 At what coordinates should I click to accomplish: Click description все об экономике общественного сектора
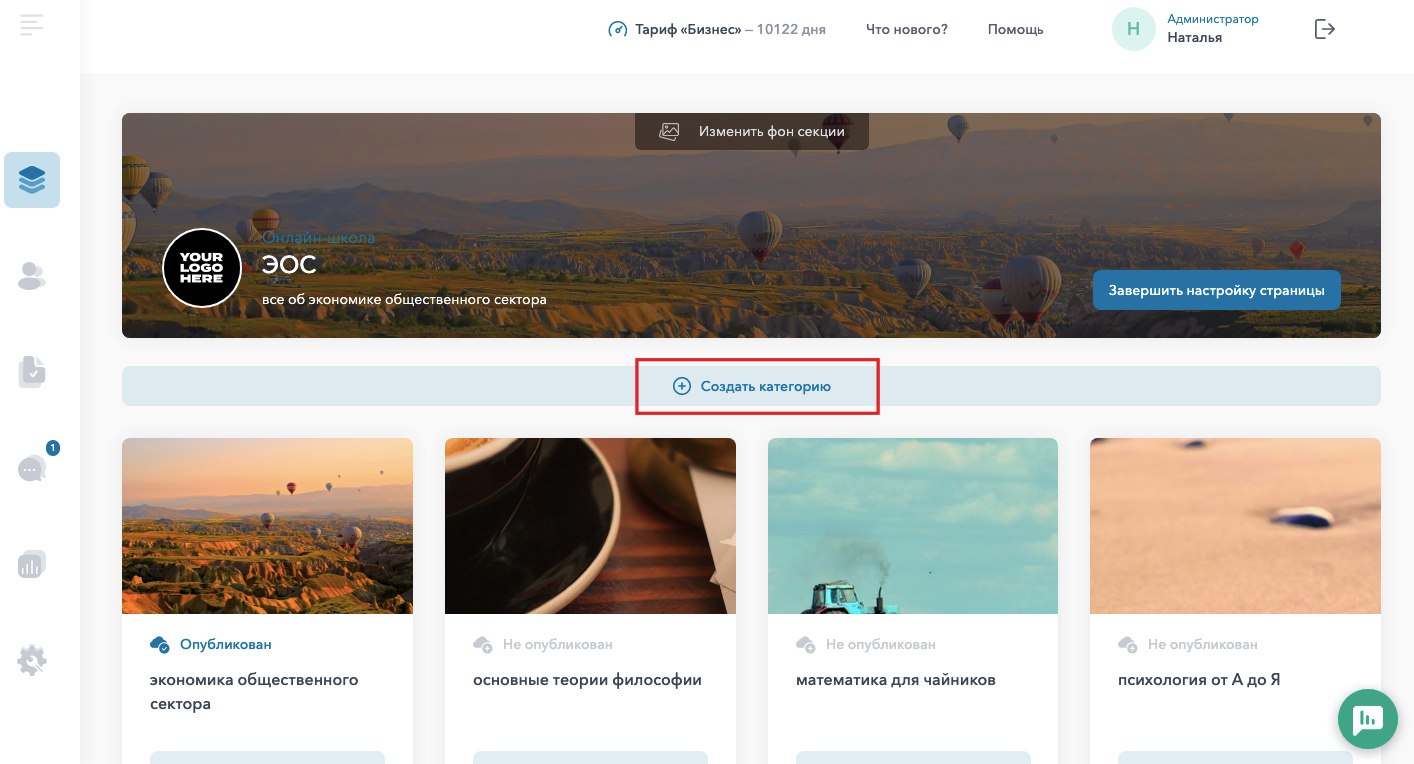404,299
